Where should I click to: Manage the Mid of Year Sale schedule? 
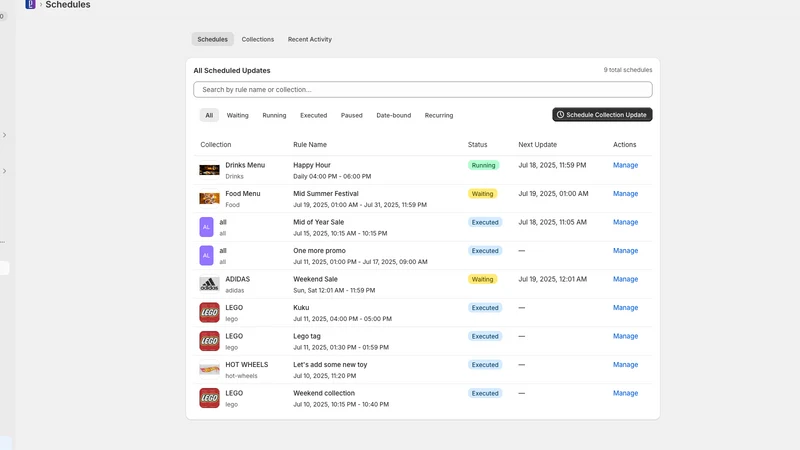tap(626, 222)
